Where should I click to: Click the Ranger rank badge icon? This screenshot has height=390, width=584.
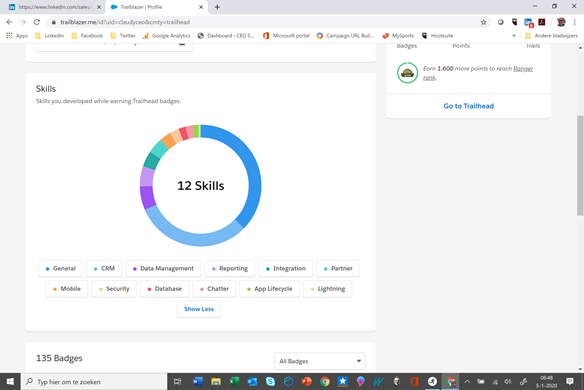coord(407,72)
